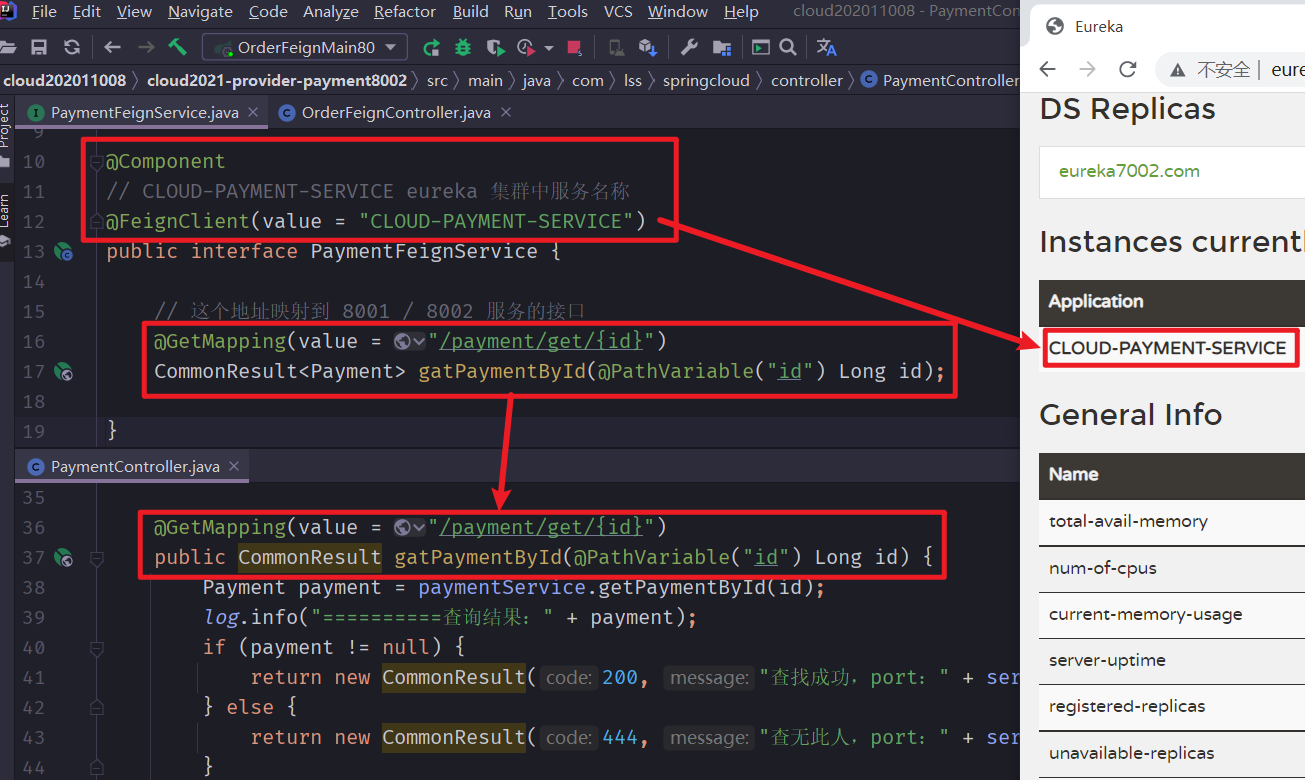Build the project with the green hammer
Viewport: 1305px width, 780px height.
[x=178, y=47]
